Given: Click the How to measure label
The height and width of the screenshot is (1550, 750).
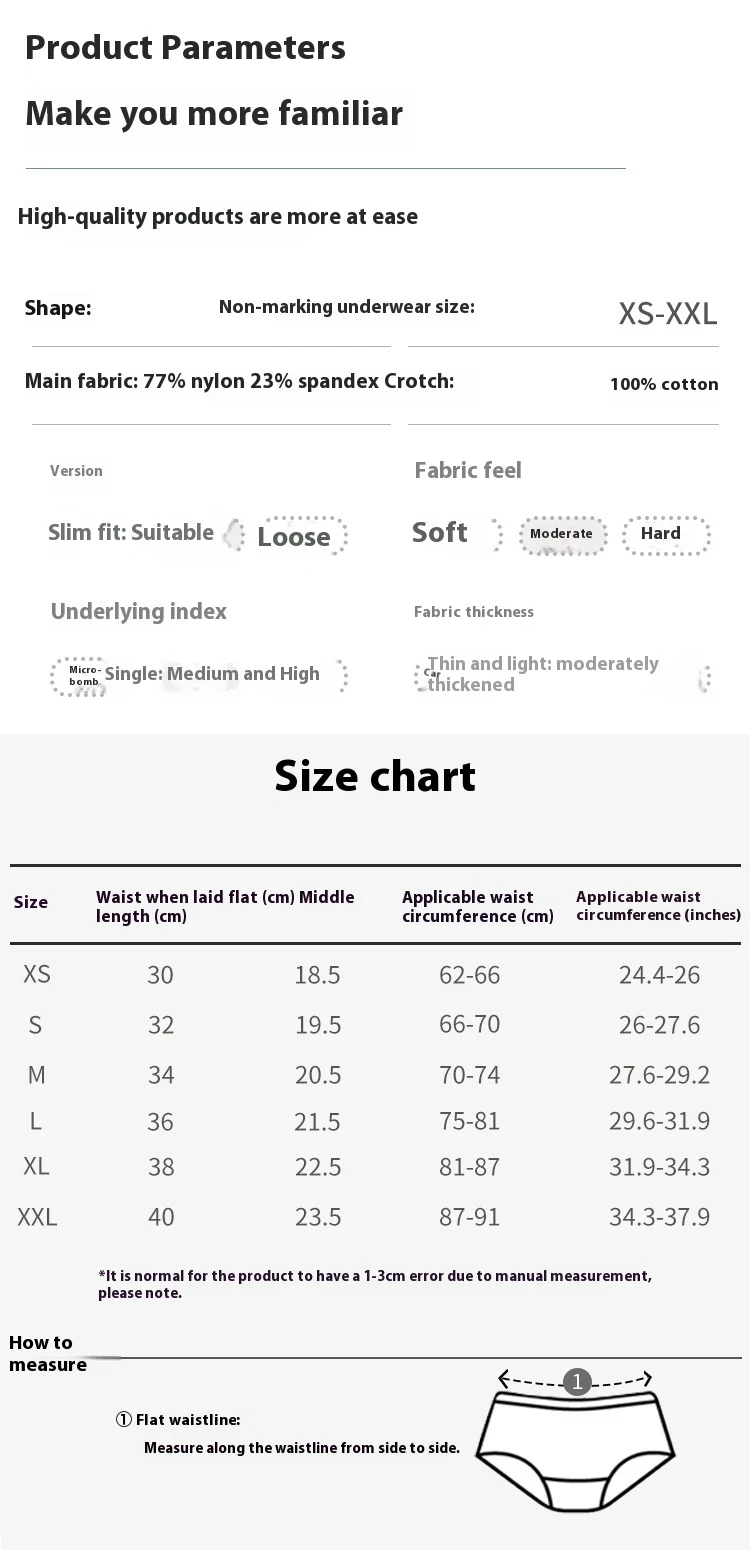Looking at the screenshot, I should 47,1354.
